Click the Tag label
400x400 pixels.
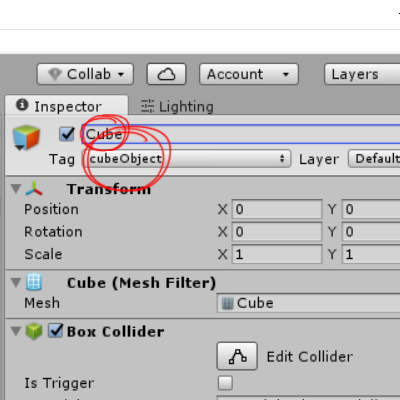pos(62,159)
